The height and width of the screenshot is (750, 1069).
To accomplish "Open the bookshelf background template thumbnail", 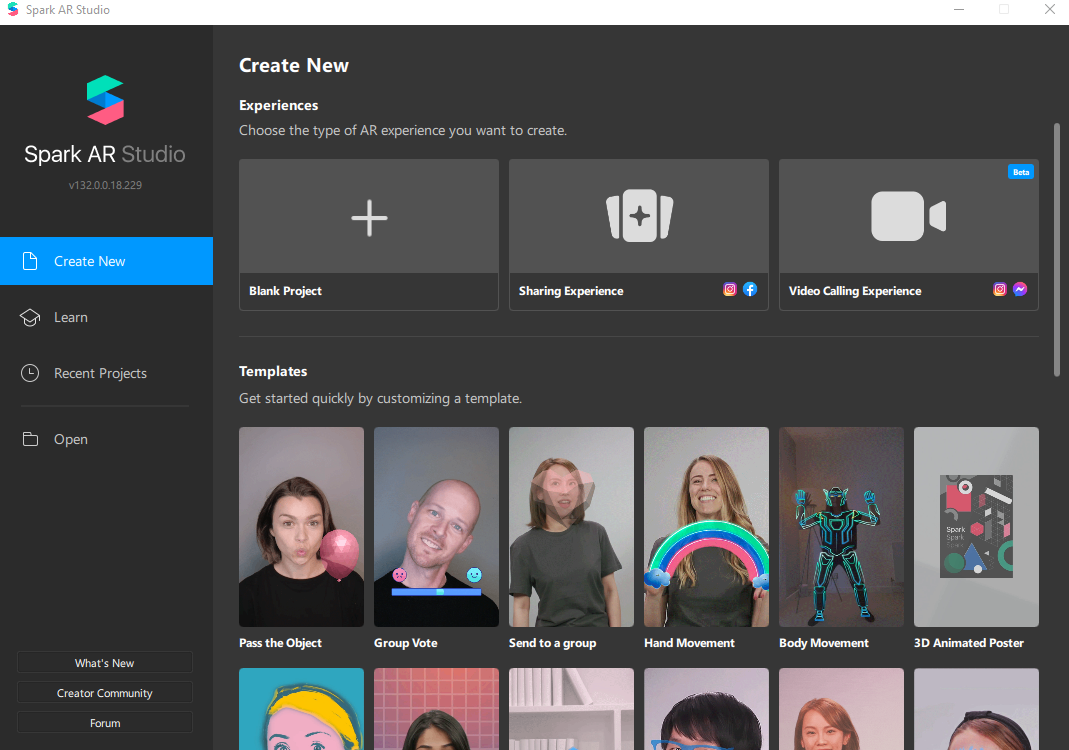I will [x=571, y=709].
